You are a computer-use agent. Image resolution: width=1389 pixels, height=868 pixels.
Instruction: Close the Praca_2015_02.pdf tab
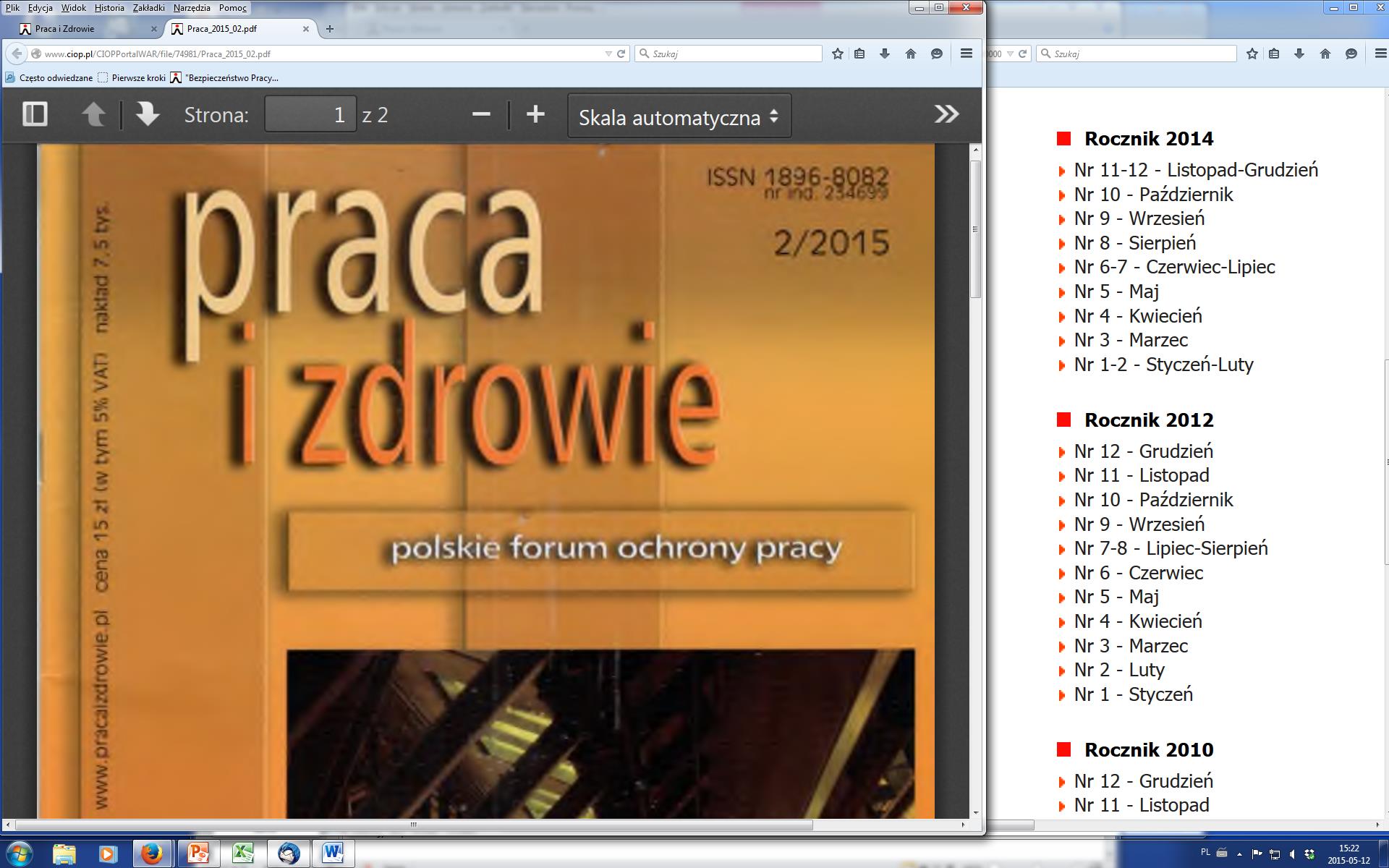[x=306, y=29]
